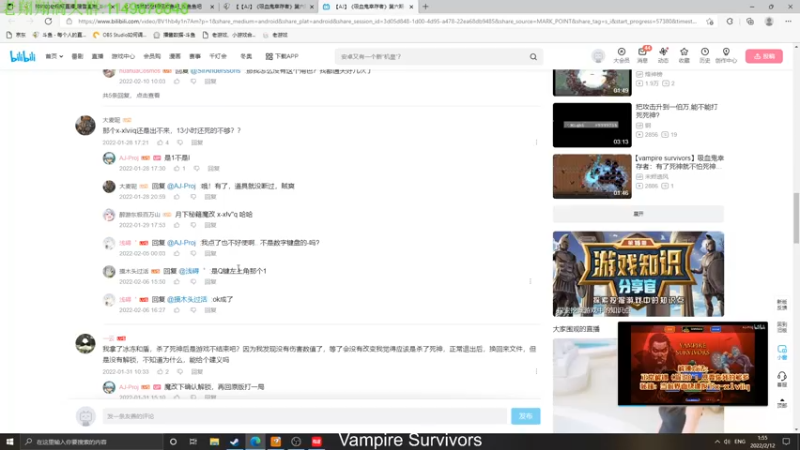This screenshot has width=800, height=450.
Task: Like the reply 我点了也不好使啊
Action: (x=177, y=253)
